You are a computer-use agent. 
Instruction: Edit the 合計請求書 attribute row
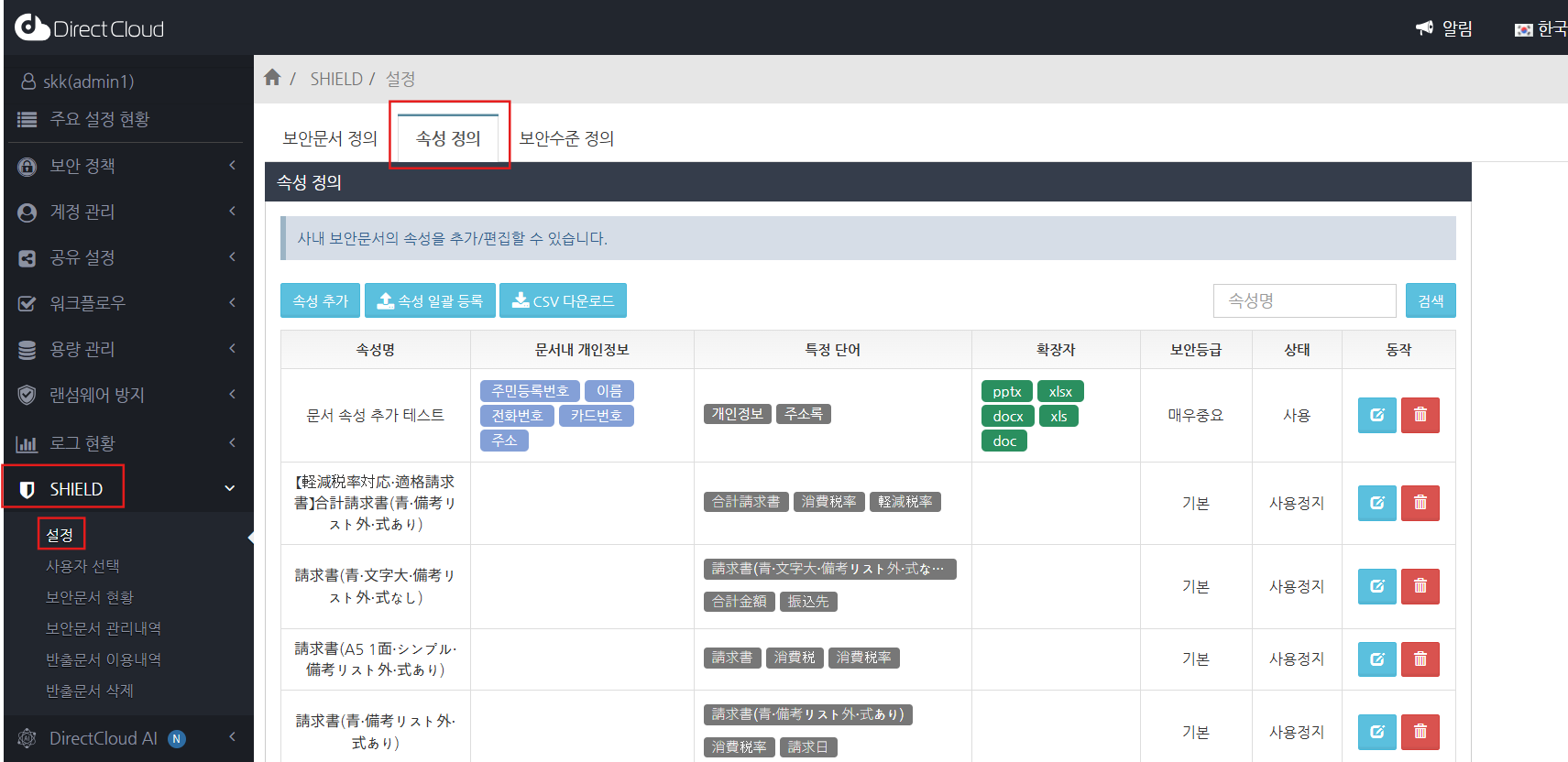coord(1376,503)
